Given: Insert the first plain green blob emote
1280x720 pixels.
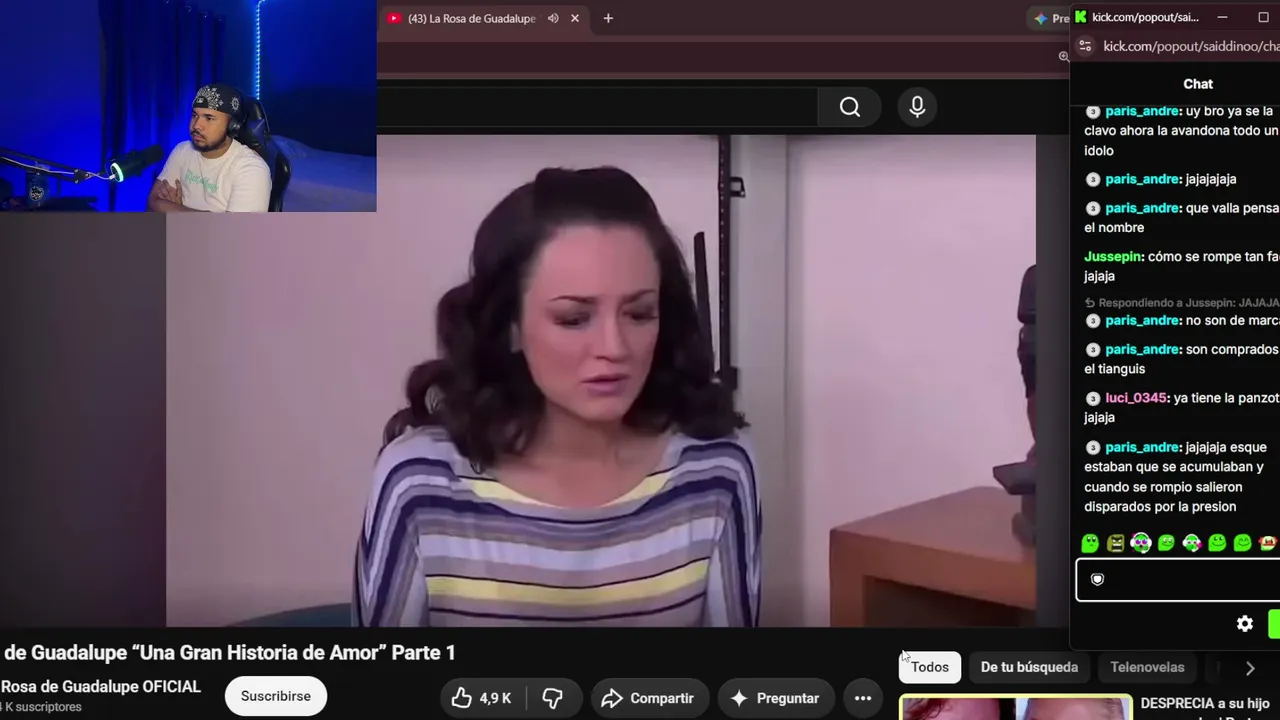Looking at the screenshot, I should [1090, 543].
